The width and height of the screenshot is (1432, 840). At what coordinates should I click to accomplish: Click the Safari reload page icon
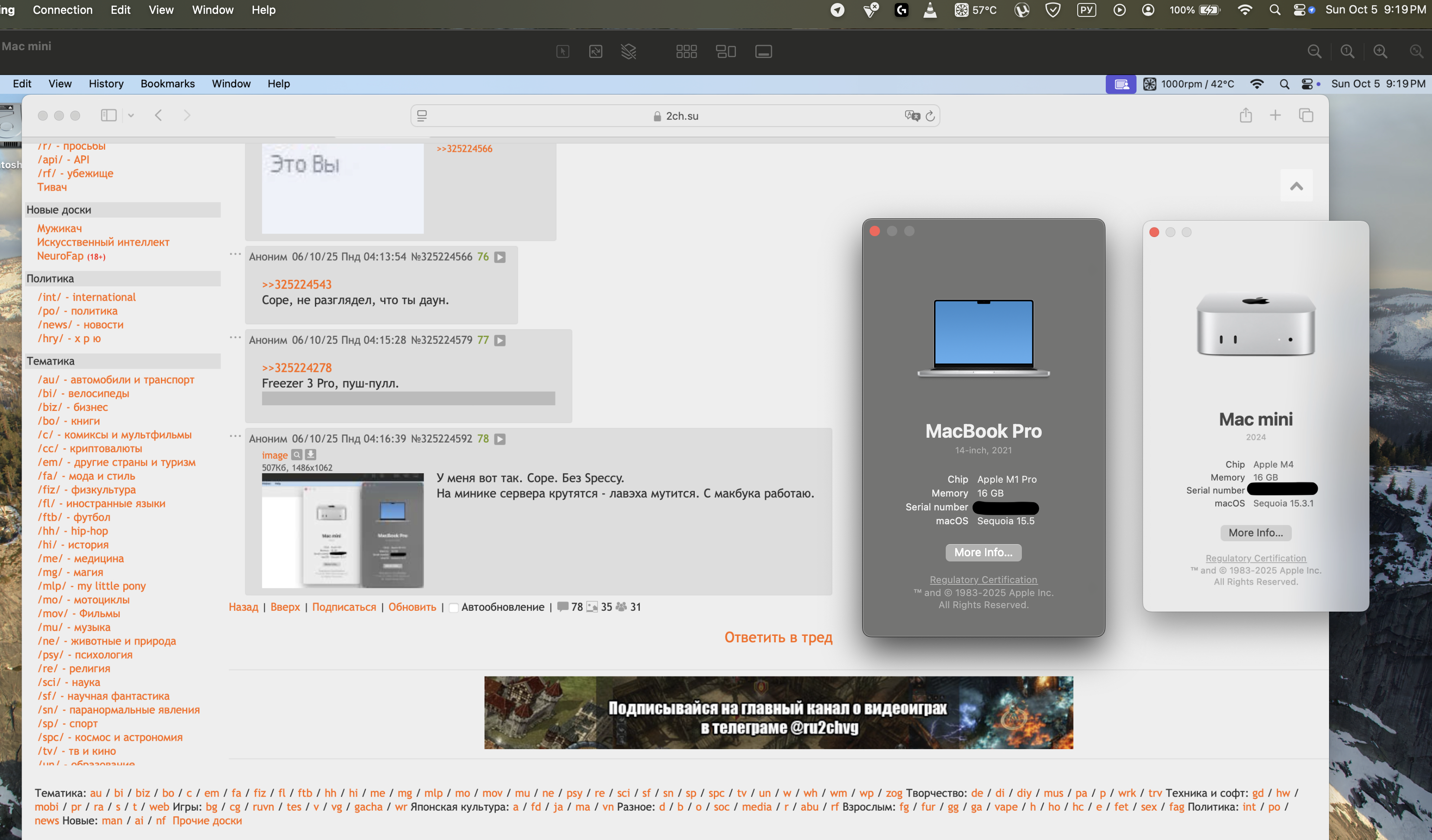(x=930, y=116)
